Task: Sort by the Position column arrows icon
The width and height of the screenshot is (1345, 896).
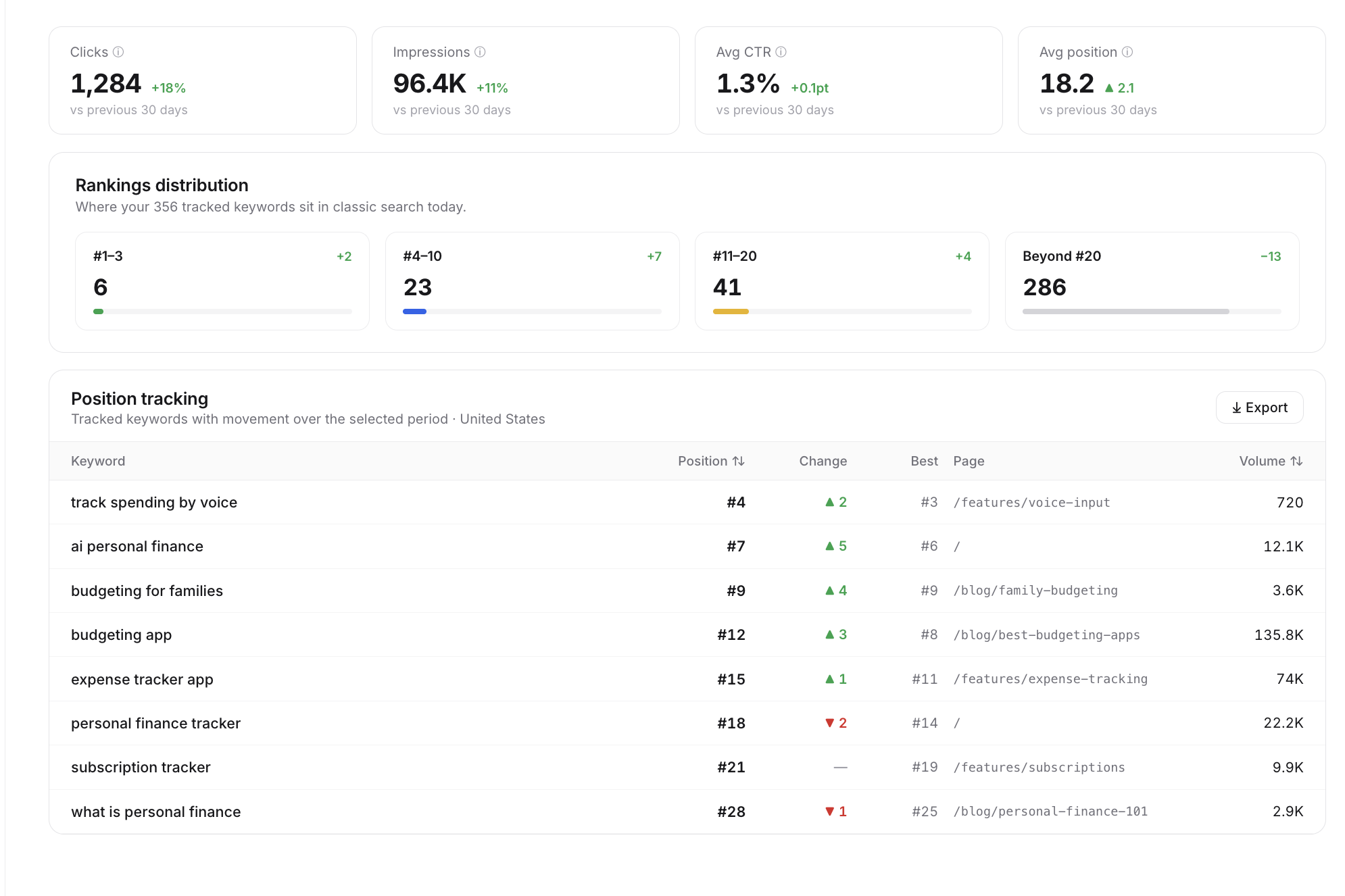Action: (739, 461)
